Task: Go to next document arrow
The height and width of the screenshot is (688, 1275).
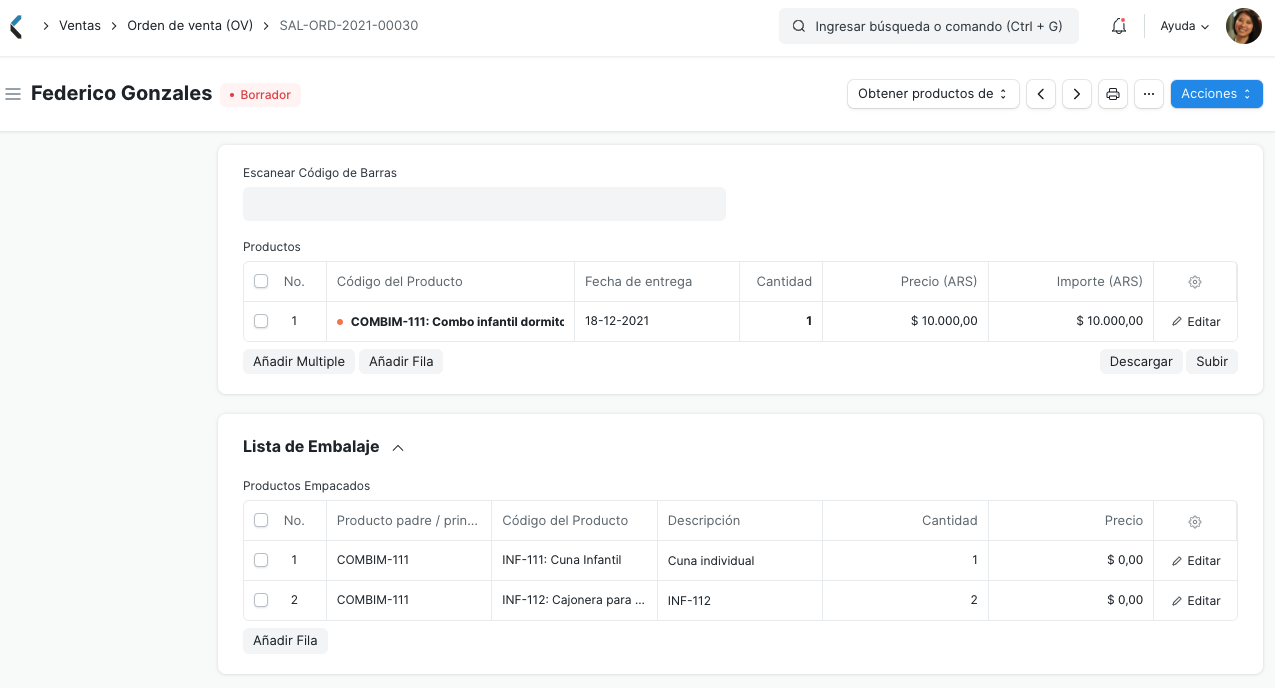Action: point(1077,94)
